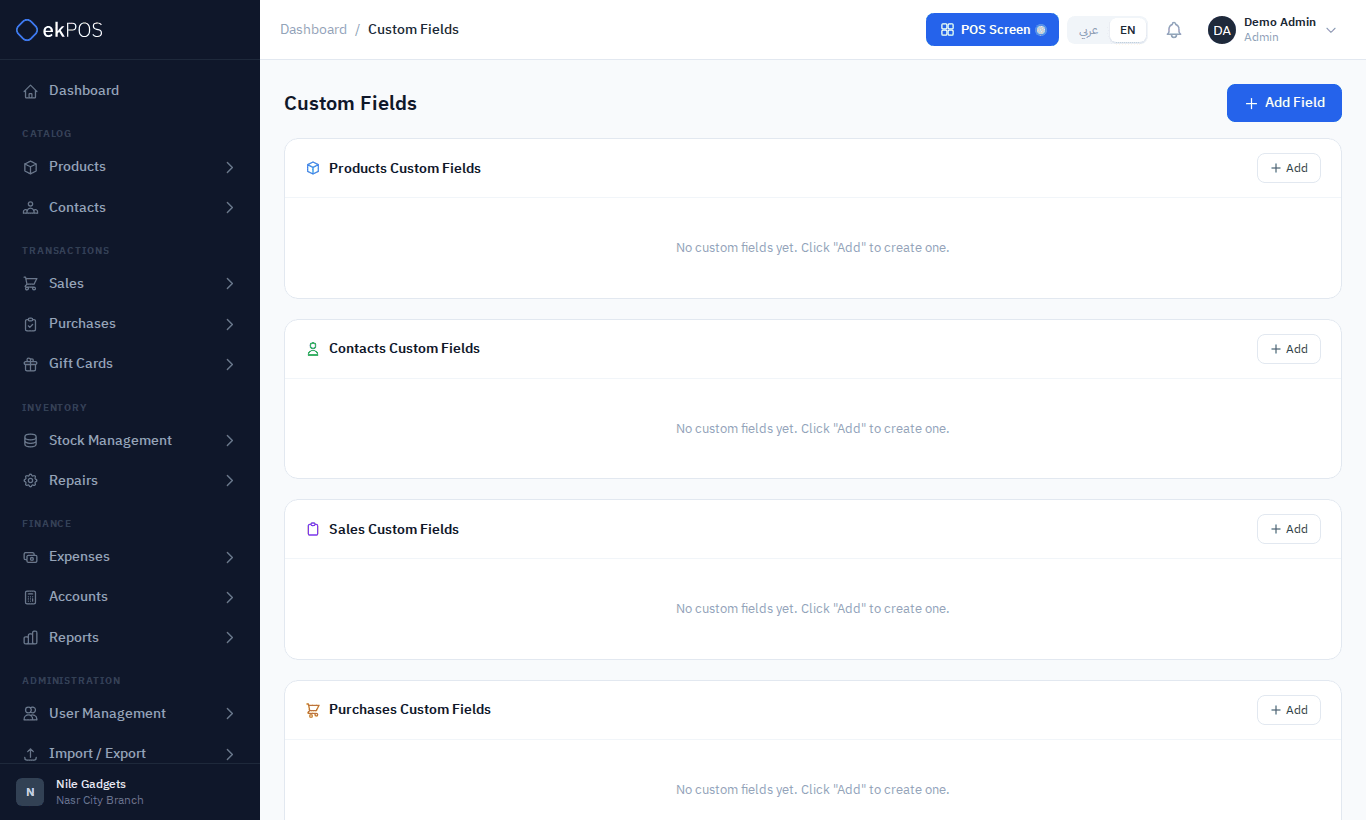Add a Products custom field
This screenshot has width=1366, height=820.
coord(1289,168)
